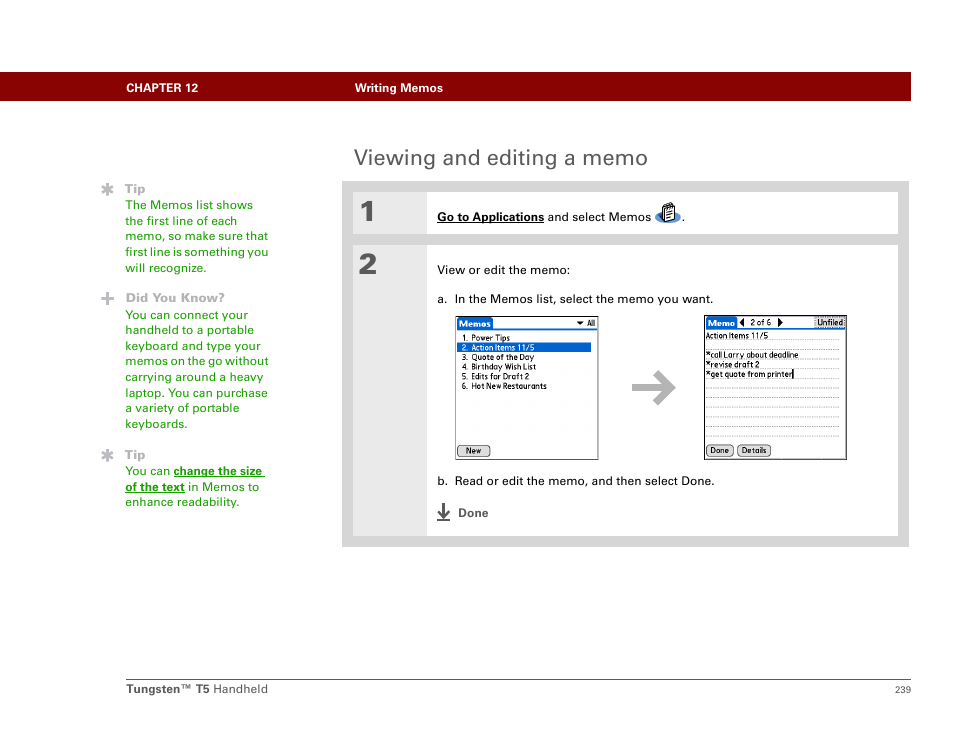This screenshot has height=738, width=954.
Task: Open the Unfiled category selector
Action: pos(830,322)
